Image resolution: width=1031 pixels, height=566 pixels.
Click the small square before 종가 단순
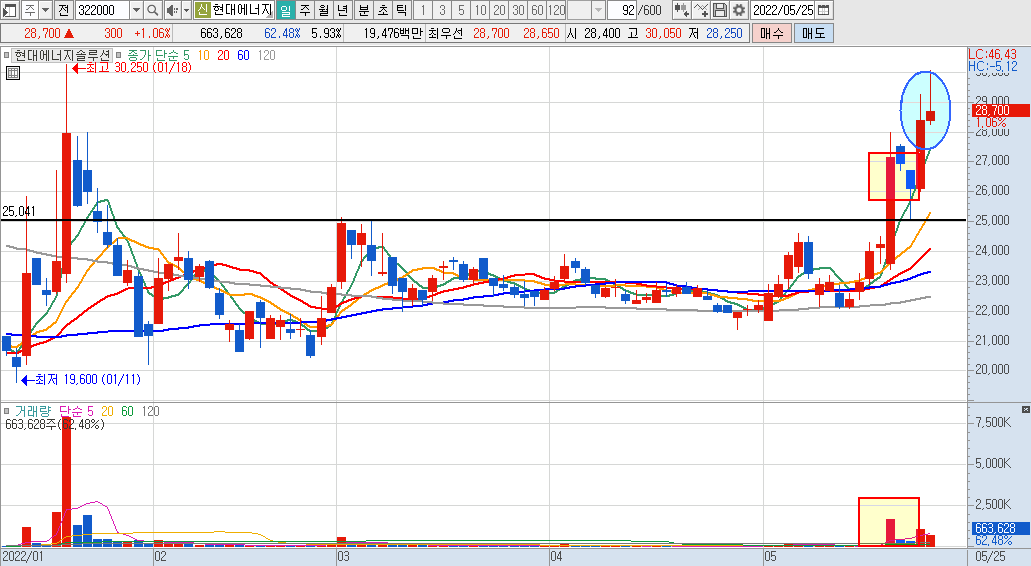[119, 56]
